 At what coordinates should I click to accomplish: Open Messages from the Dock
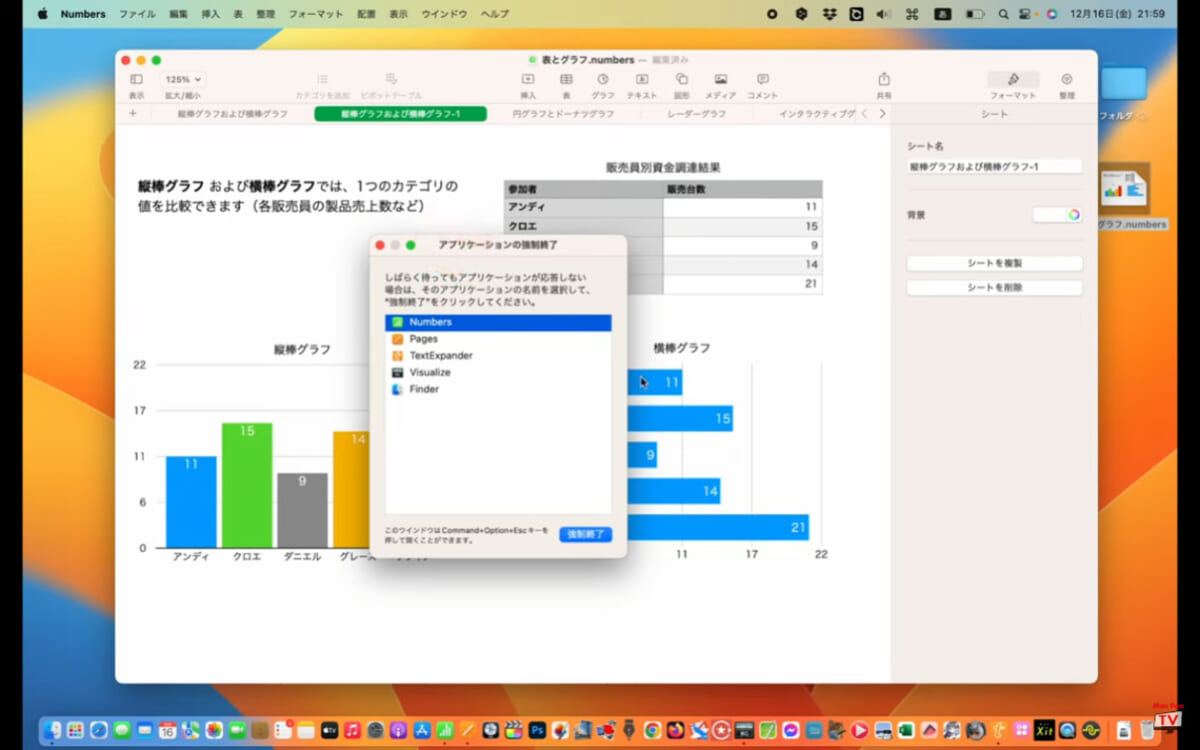[x=122, y=731]
